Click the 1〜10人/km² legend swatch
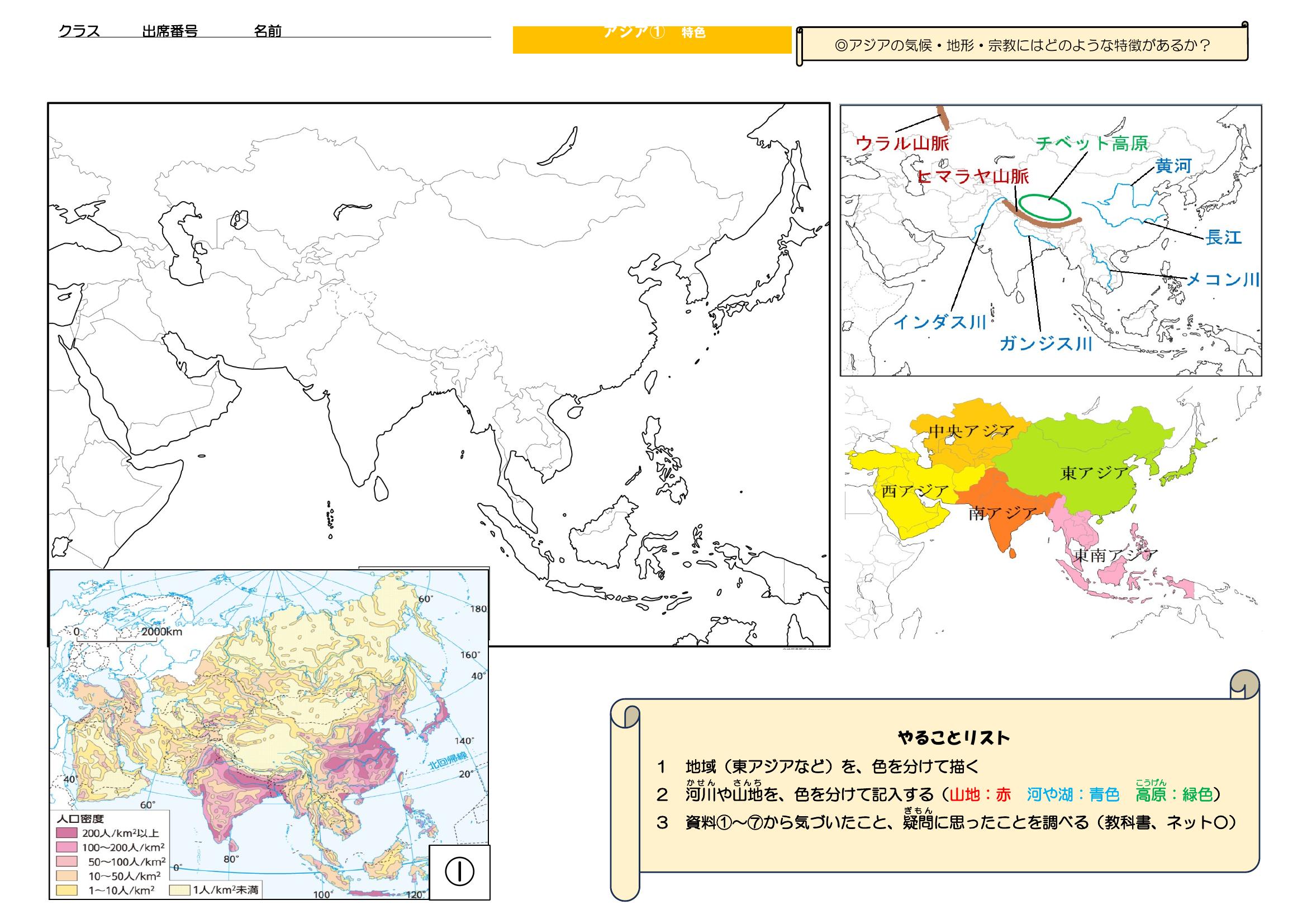The width and height of the screenshot is (1307, 924). (67, 890)
